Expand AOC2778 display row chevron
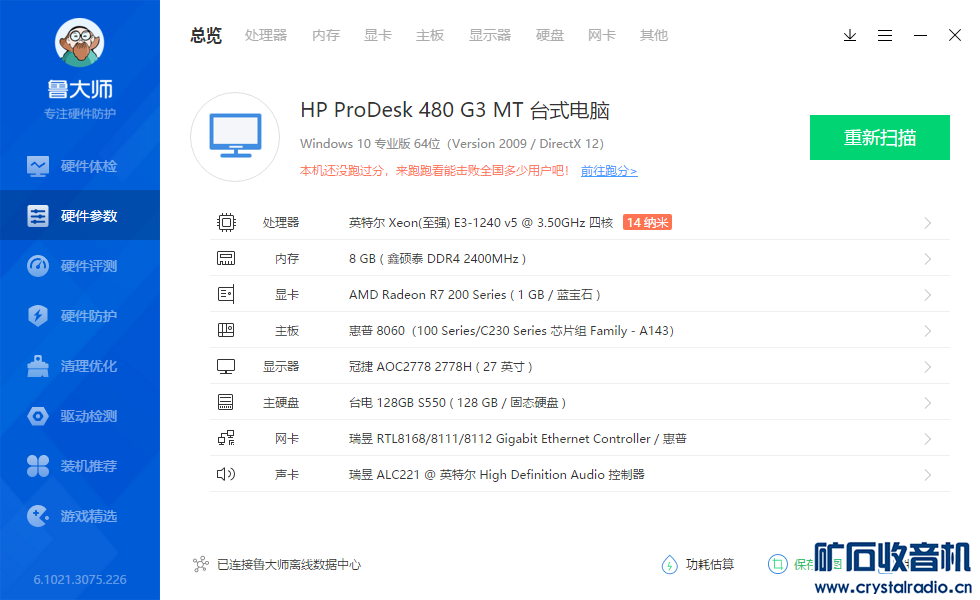The width and height of the screenshot is (980, 600). 928,367
